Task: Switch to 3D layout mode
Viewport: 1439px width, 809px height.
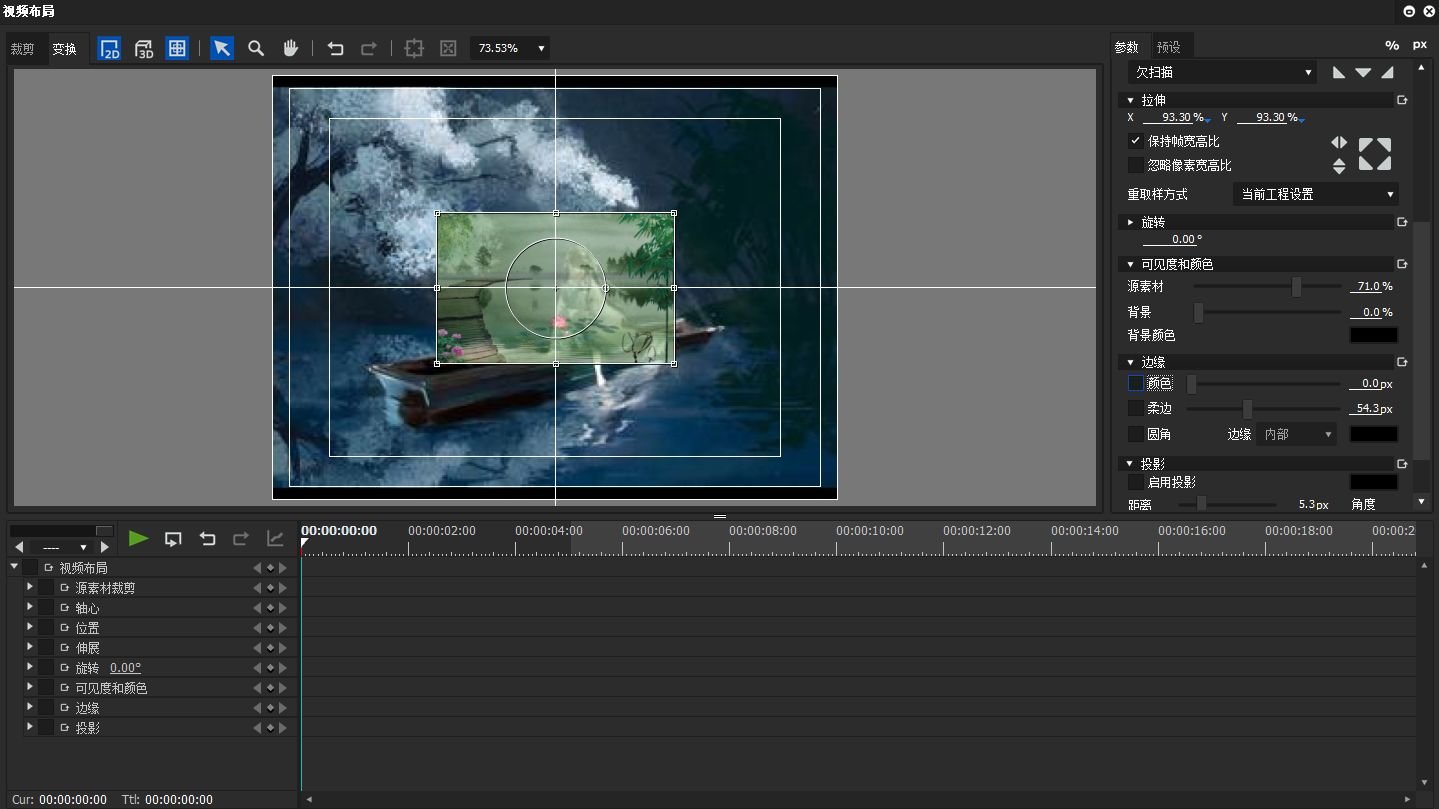Action: pos(144,49)
